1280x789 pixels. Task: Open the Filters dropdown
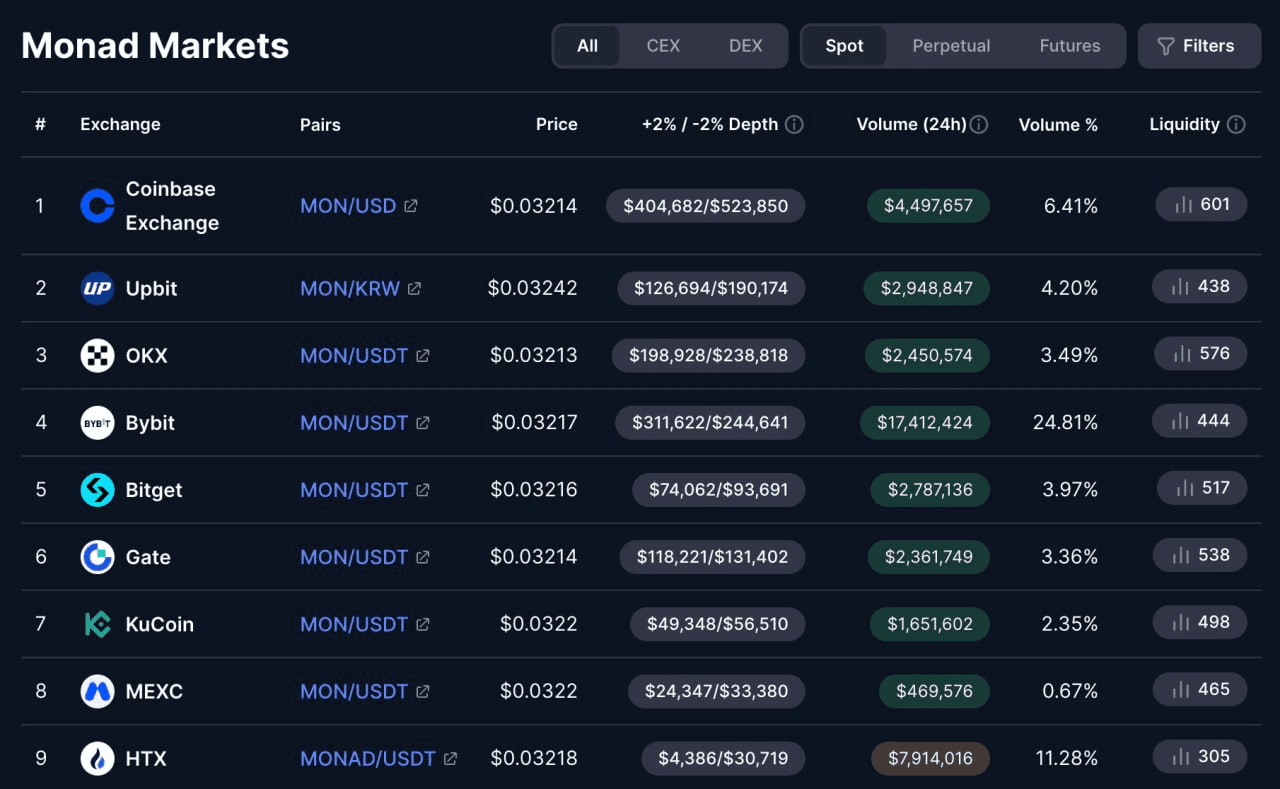point(1198,46)
